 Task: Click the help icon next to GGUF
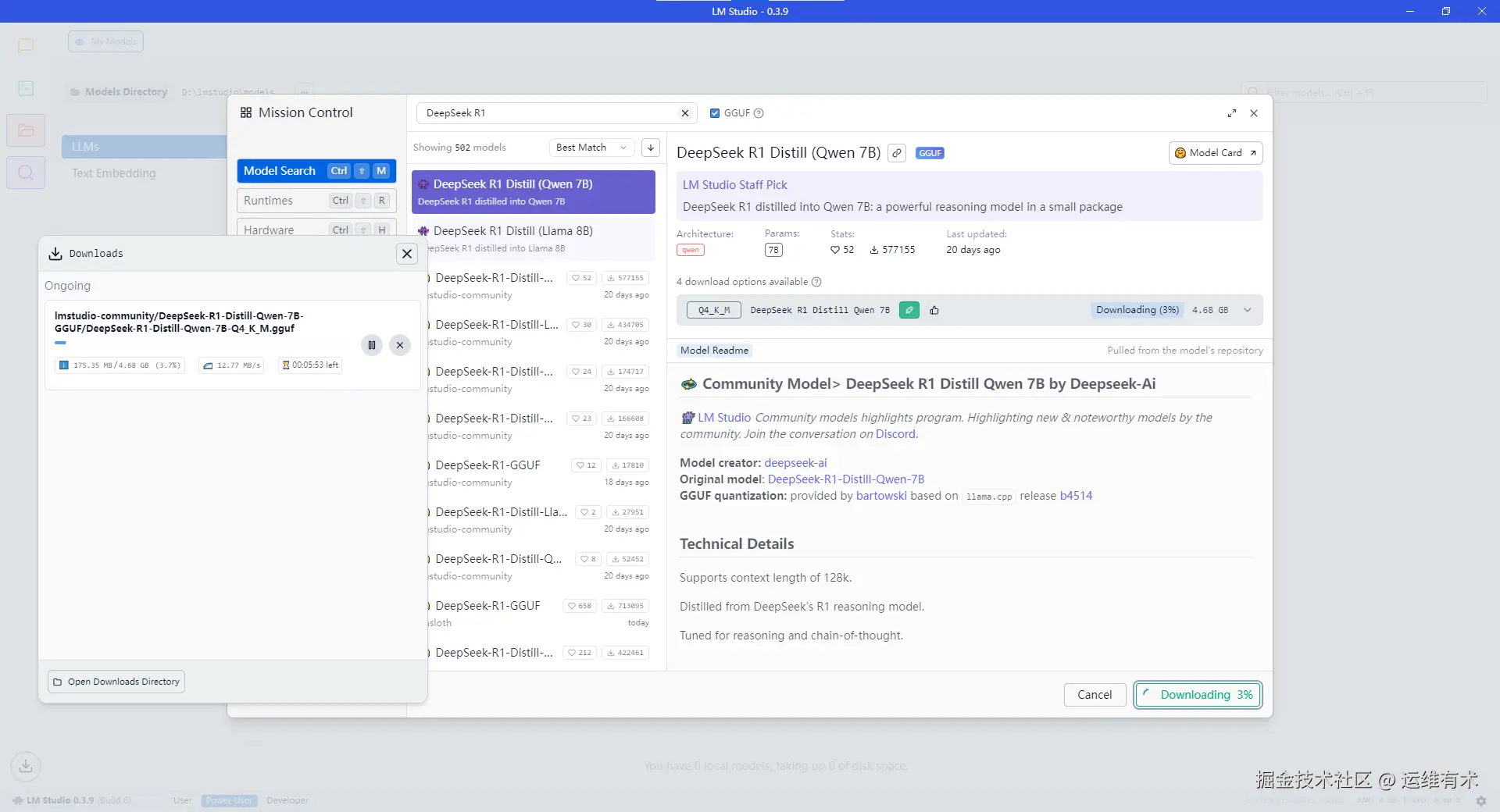[759, 113]
